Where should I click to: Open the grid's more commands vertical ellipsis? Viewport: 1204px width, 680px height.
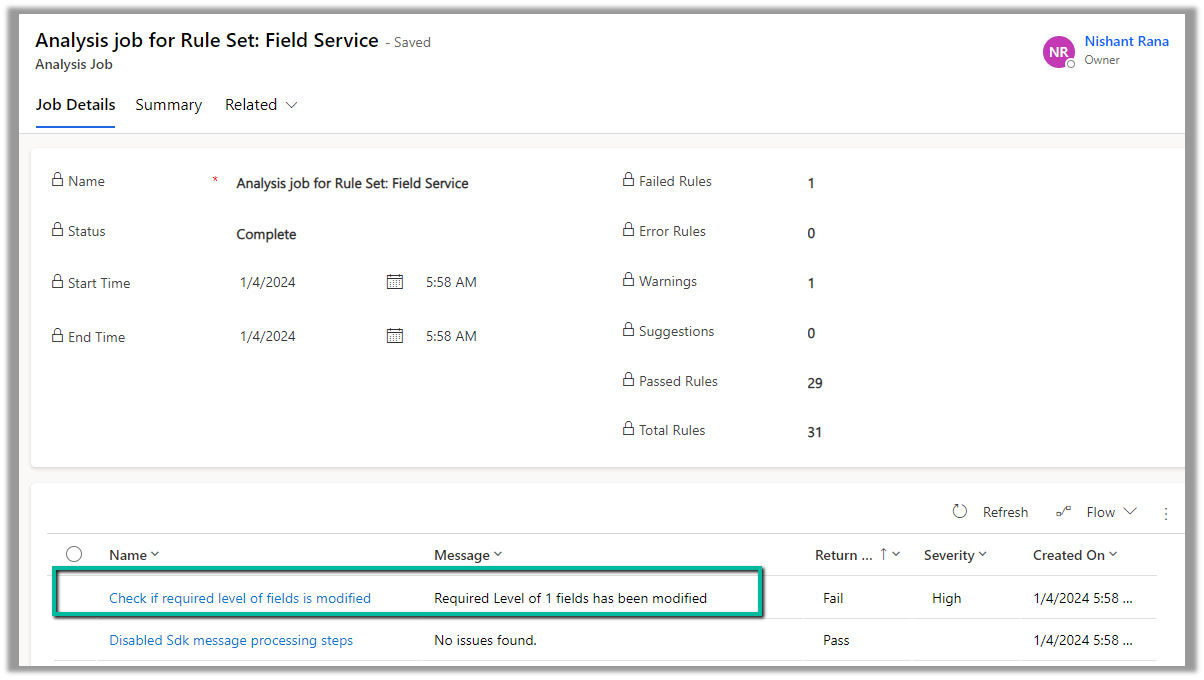click(1166, 513)
